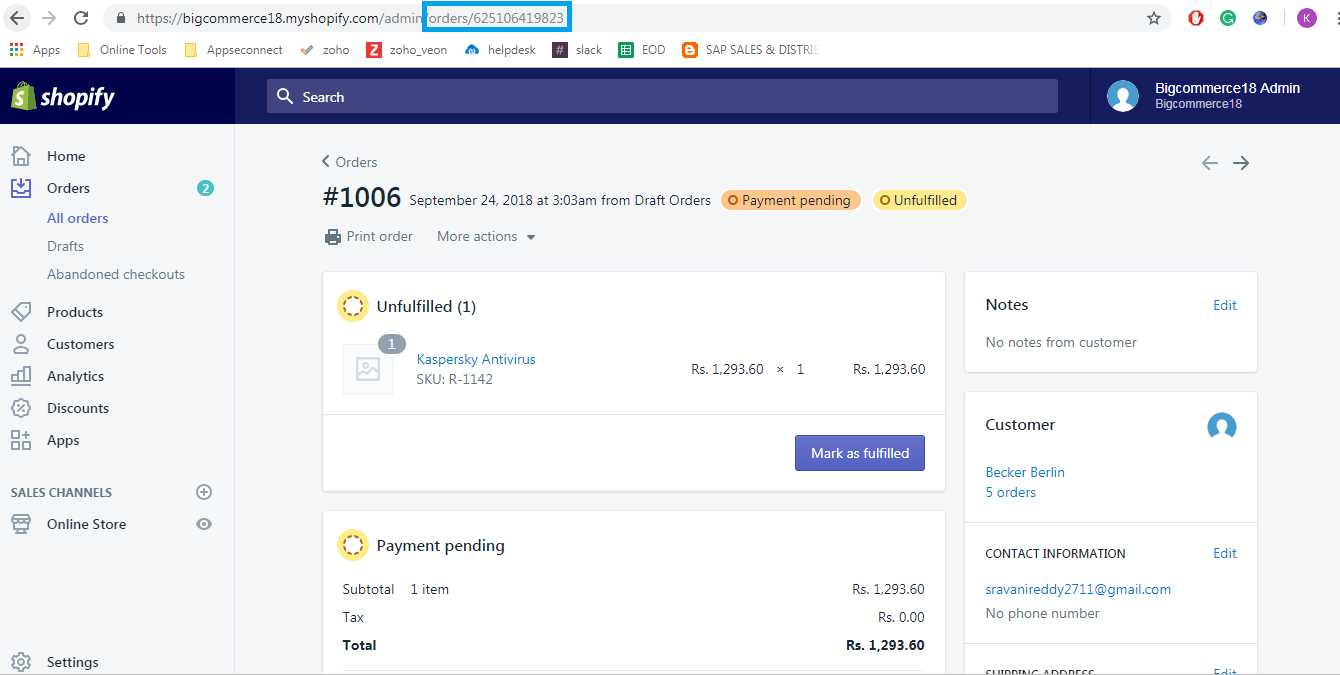Click the browser forward arrow

coord(49,18)
